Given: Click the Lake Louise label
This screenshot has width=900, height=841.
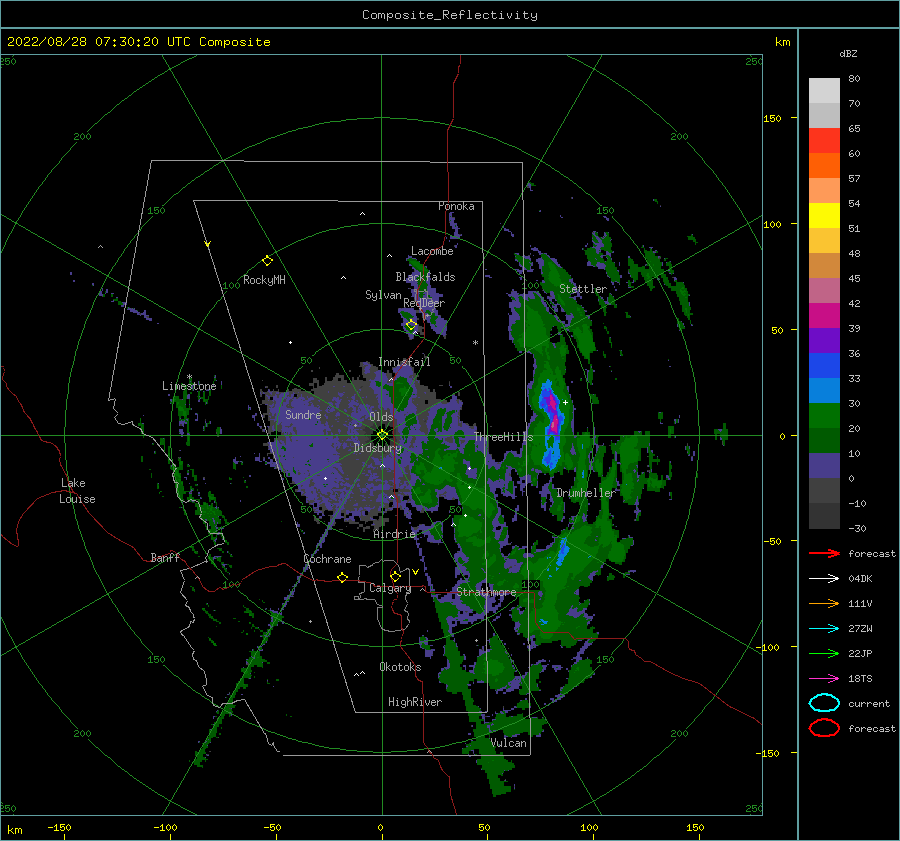Looking at the screenshot, I should point(77,491).
